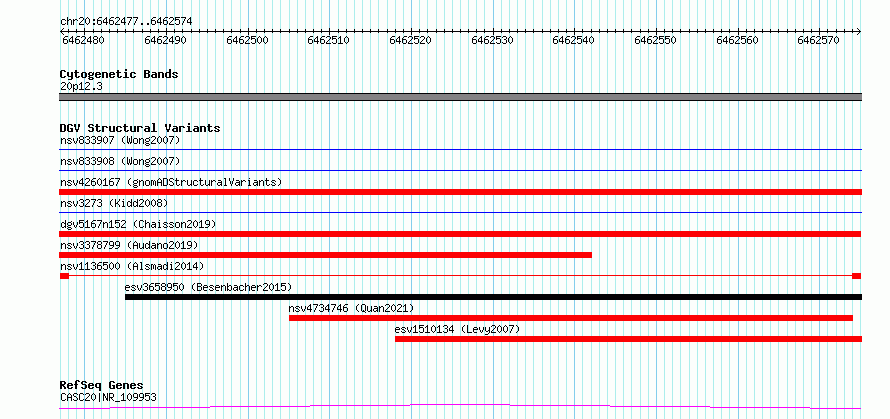Select nsv4734746 (Quan2021) label
This screenshot has width=890, height=419.
click(x=351, y=308)
